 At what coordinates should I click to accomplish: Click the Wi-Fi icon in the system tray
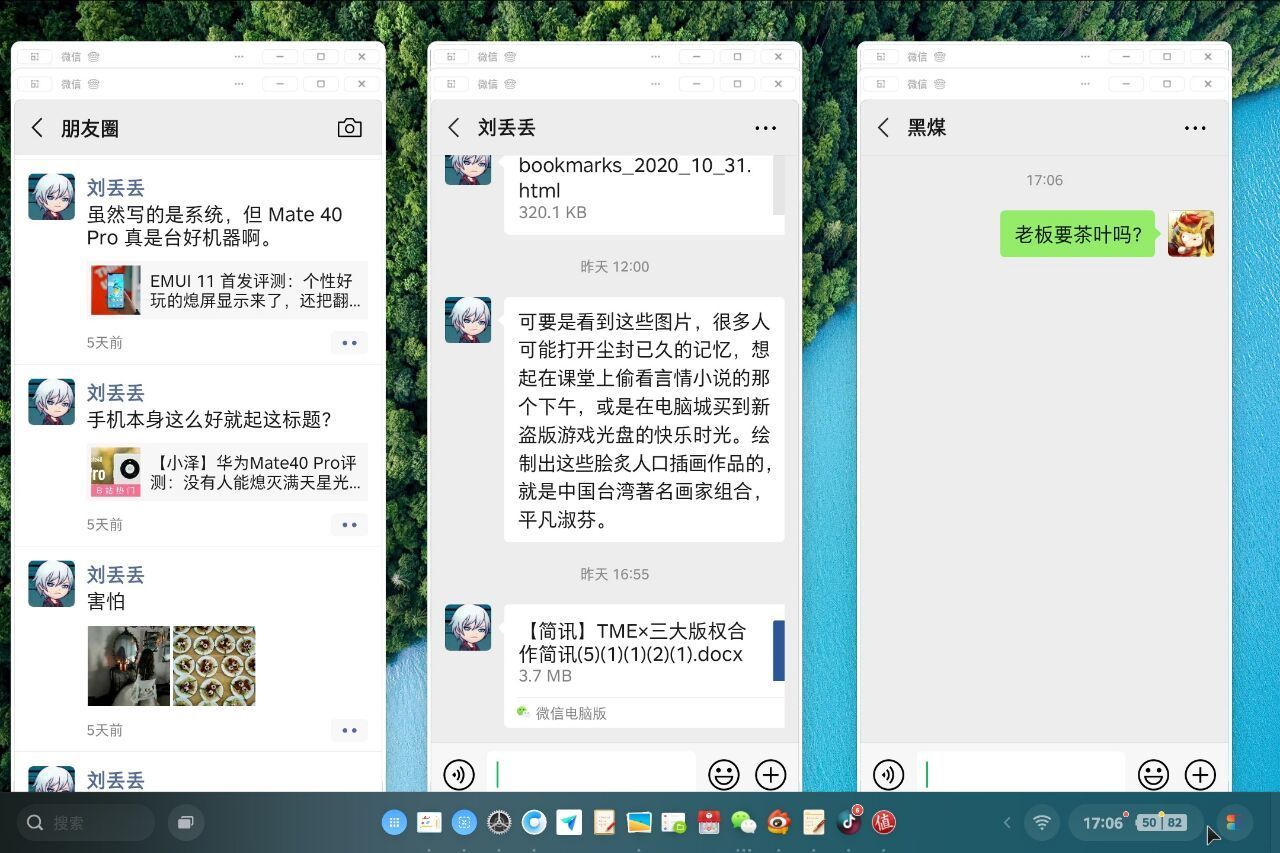coord(1042,822)
